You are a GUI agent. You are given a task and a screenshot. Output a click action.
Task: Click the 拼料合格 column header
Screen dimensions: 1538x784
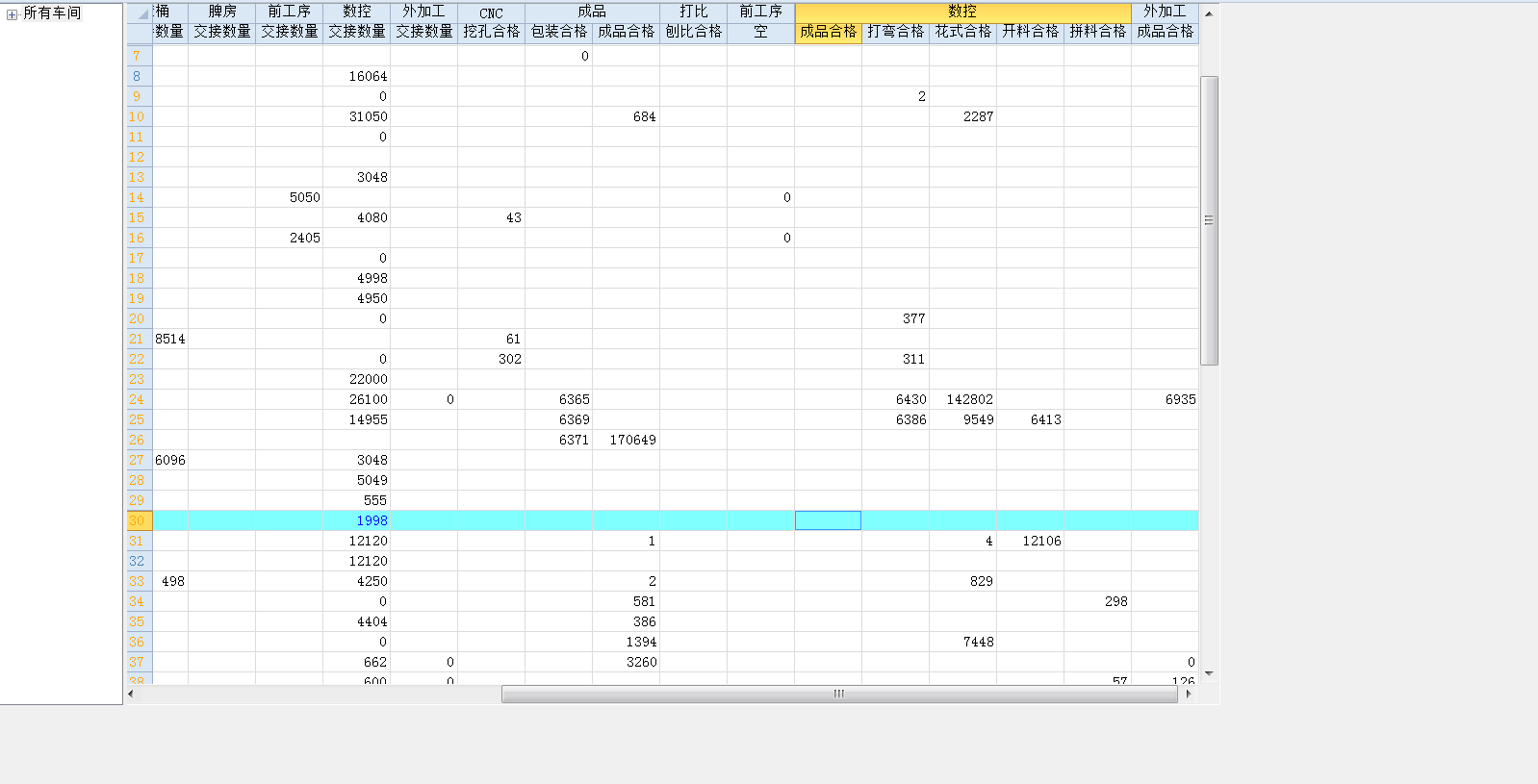1097,32
